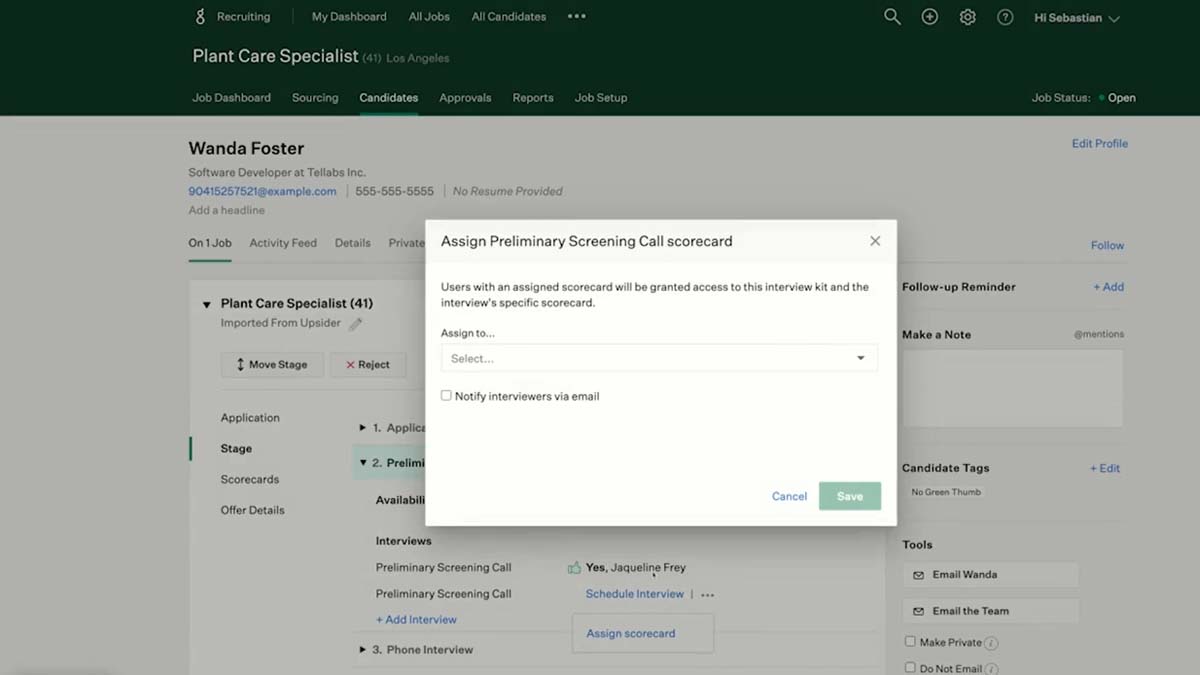The height and width of the screenshot is (675, 1200).
Task: Collapse the Plant Care Specialist (41) section
Action: pyautogui.click(x=207, y=304)
